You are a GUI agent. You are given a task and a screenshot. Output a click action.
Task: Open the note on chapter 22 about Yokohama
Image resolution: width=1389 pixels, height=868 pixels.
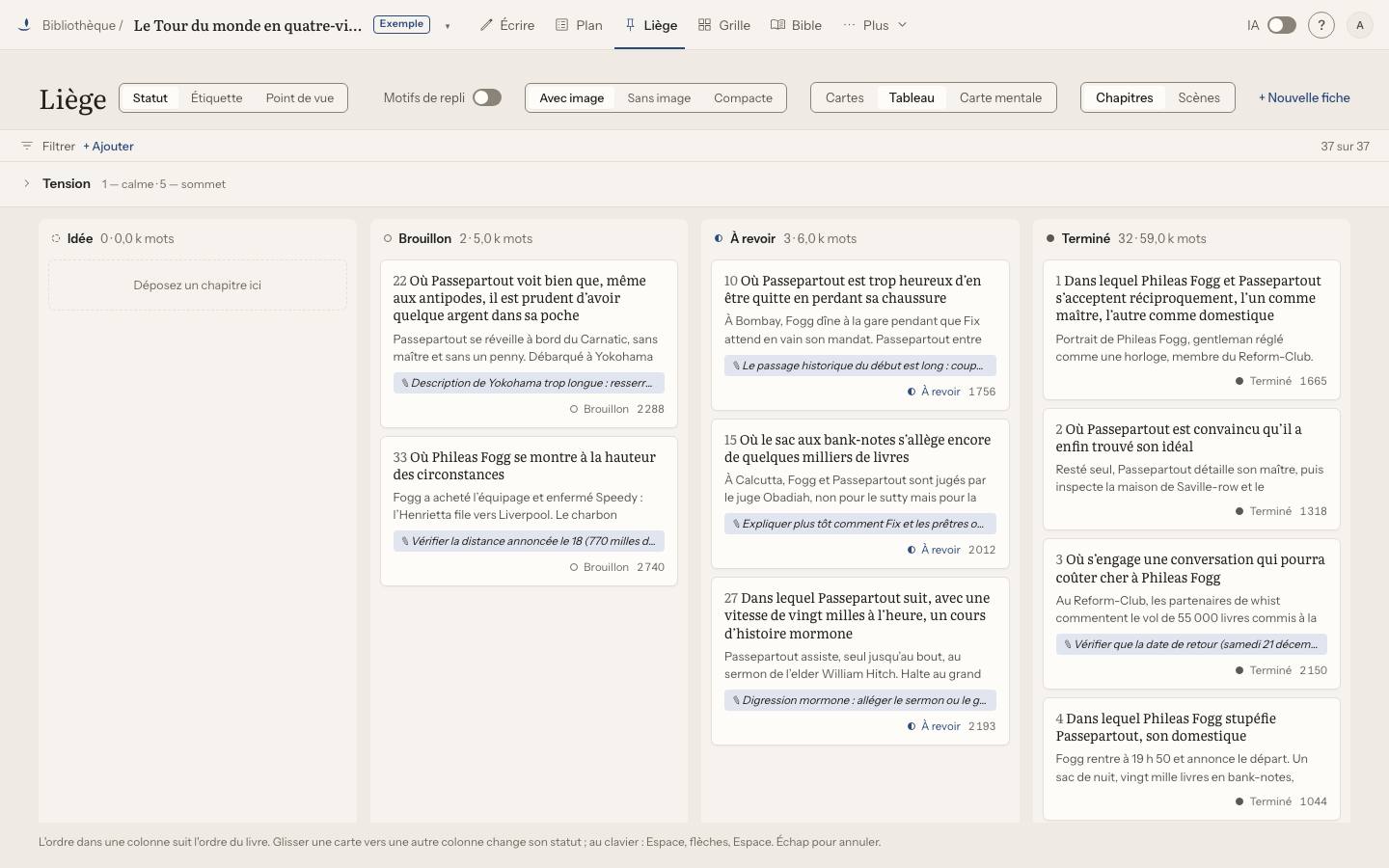click(529, 383)
